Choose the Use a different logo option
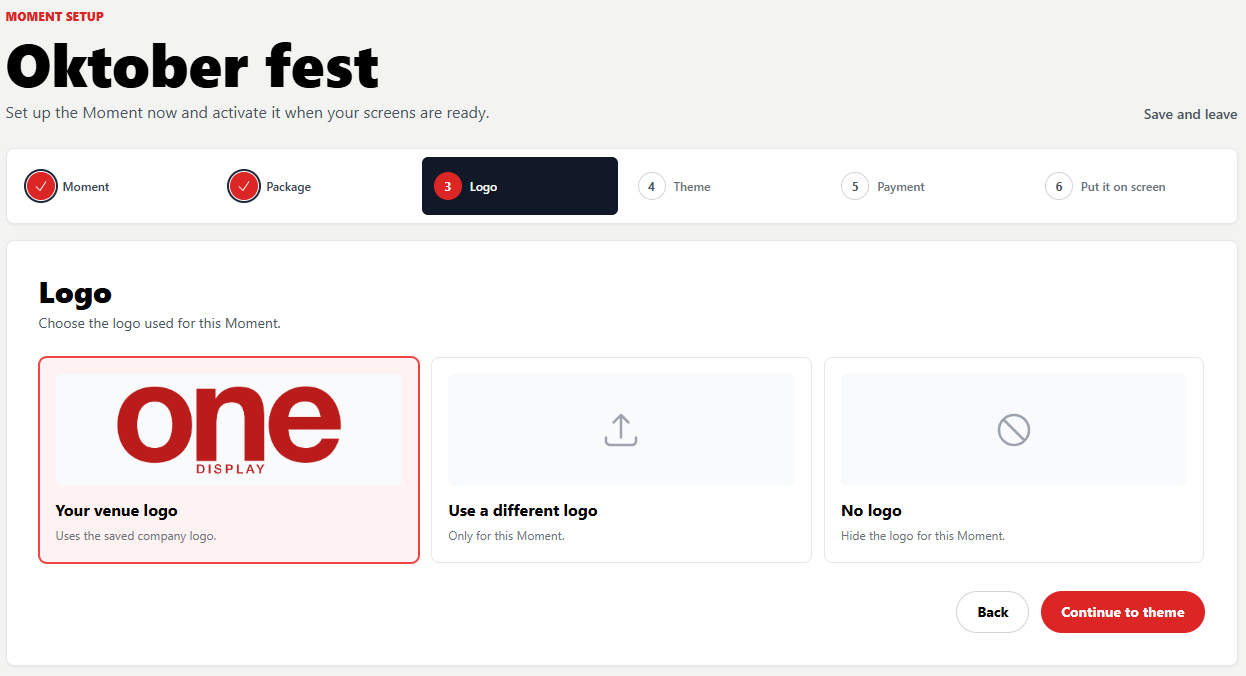The width and height of the screenshot is (1246, 676). 621,460
